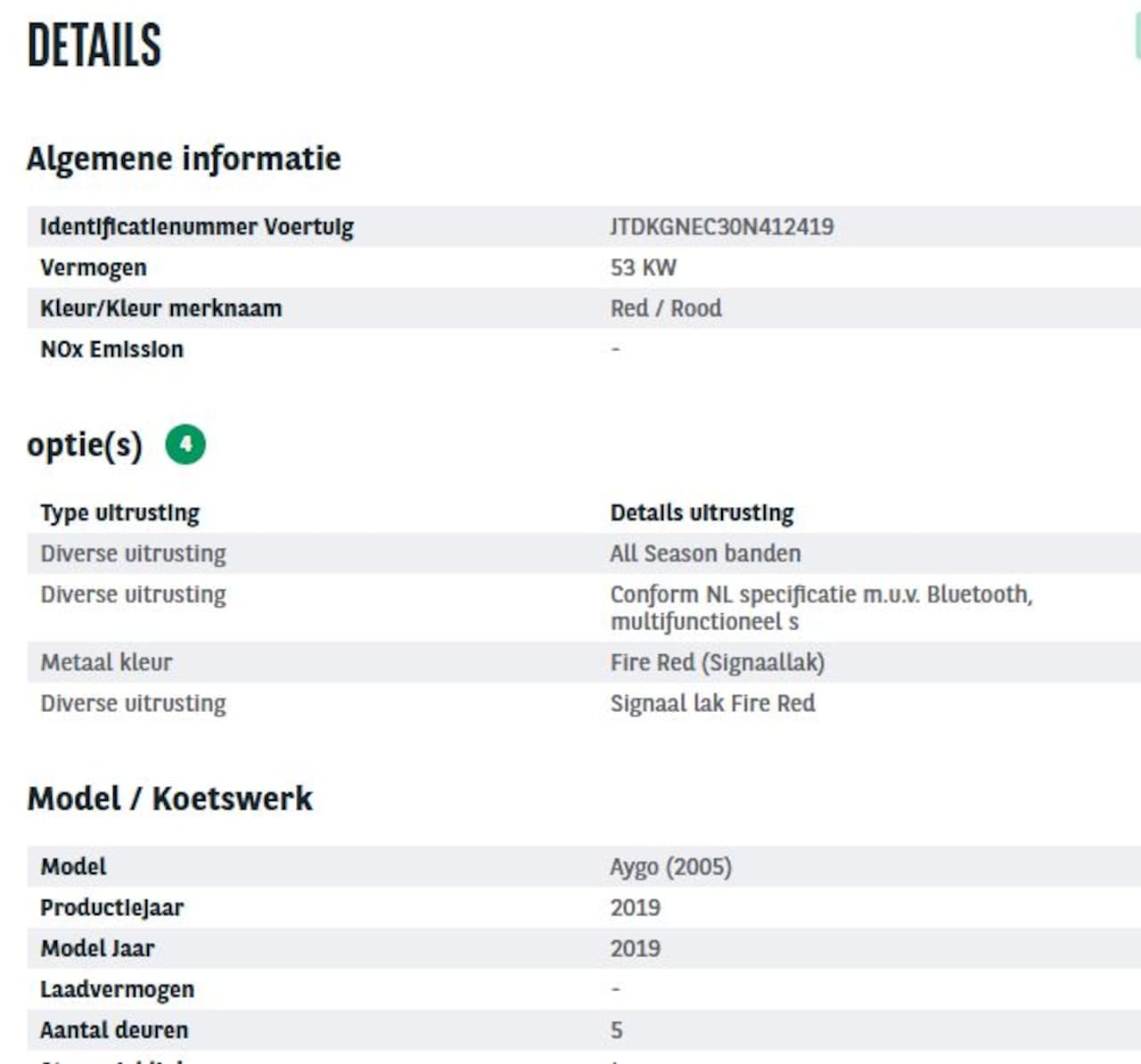Screen dimensions: 1141x1064
Task: Select the vehicle identification number JTDKGNEC30N412419
Action: point(721,226)
